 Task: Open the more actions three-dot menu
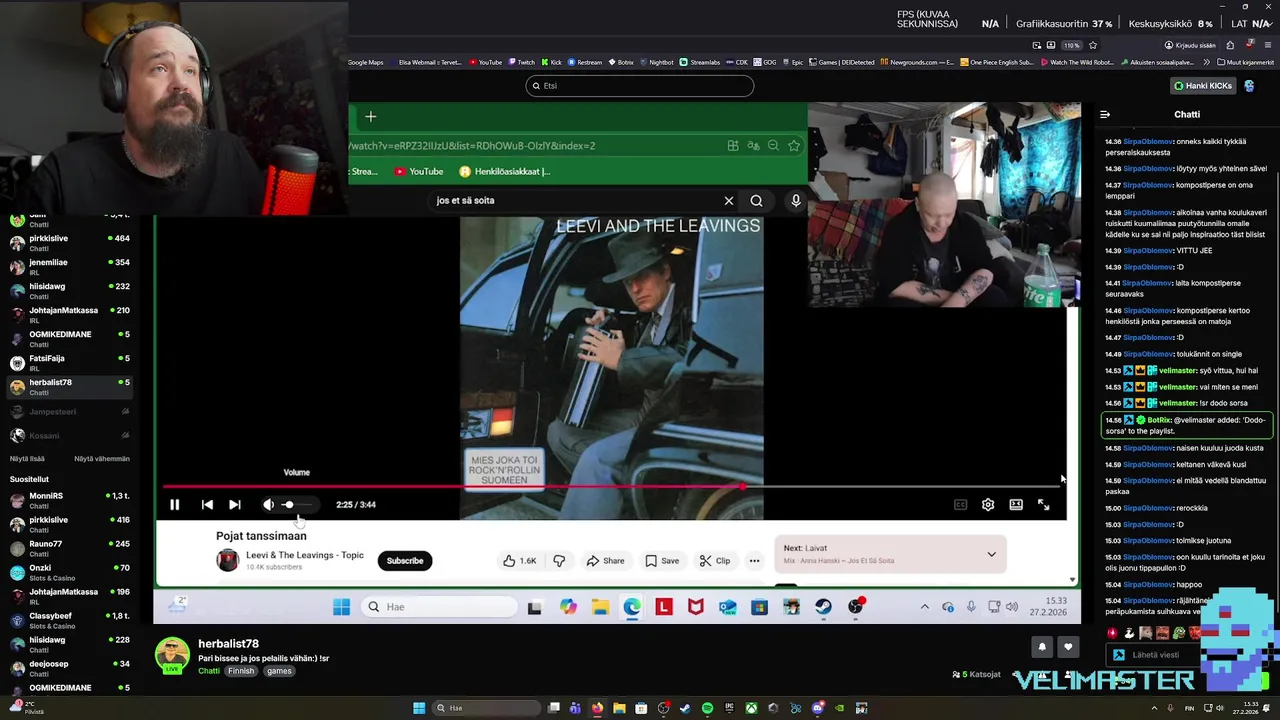coord(755,561)
